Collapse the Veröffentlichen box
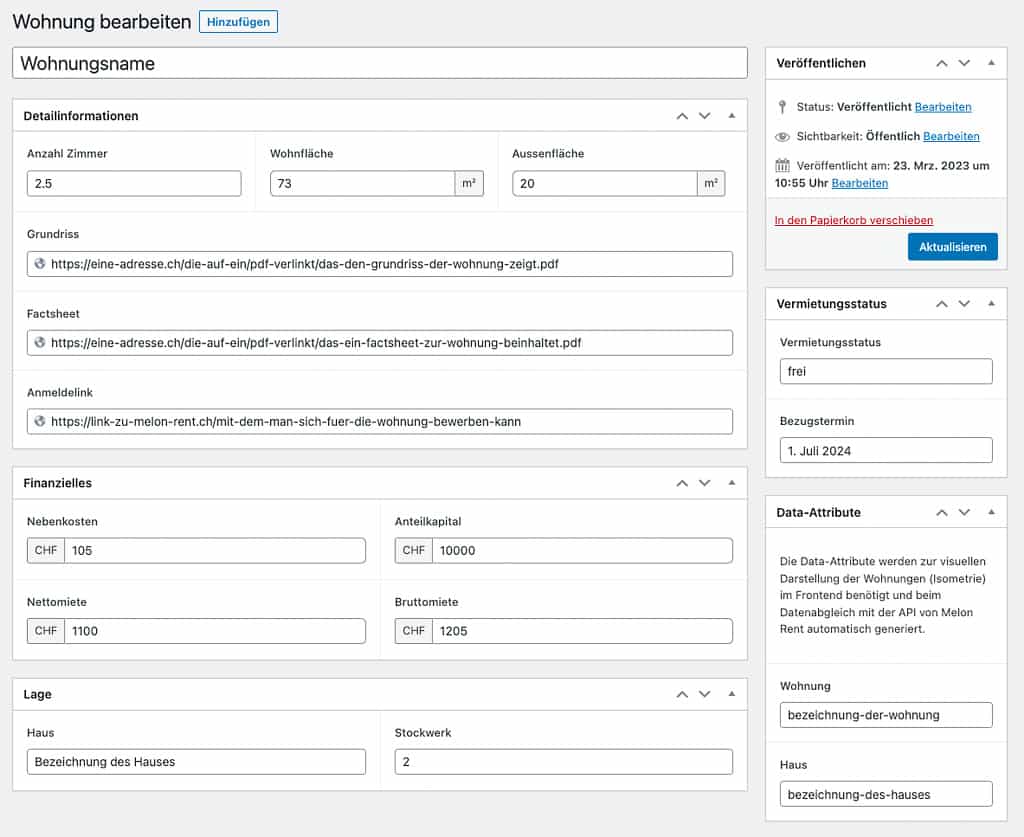The height and width of the screenshot is (837, 1024). [x=991, y=63]
